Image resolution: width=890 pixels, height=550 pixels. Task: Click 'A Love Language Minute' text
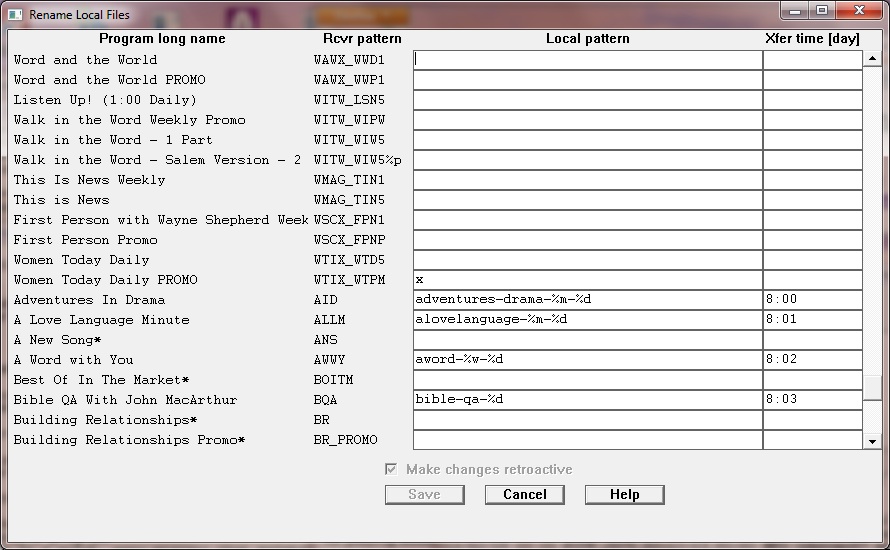click(x=101, y=320)
